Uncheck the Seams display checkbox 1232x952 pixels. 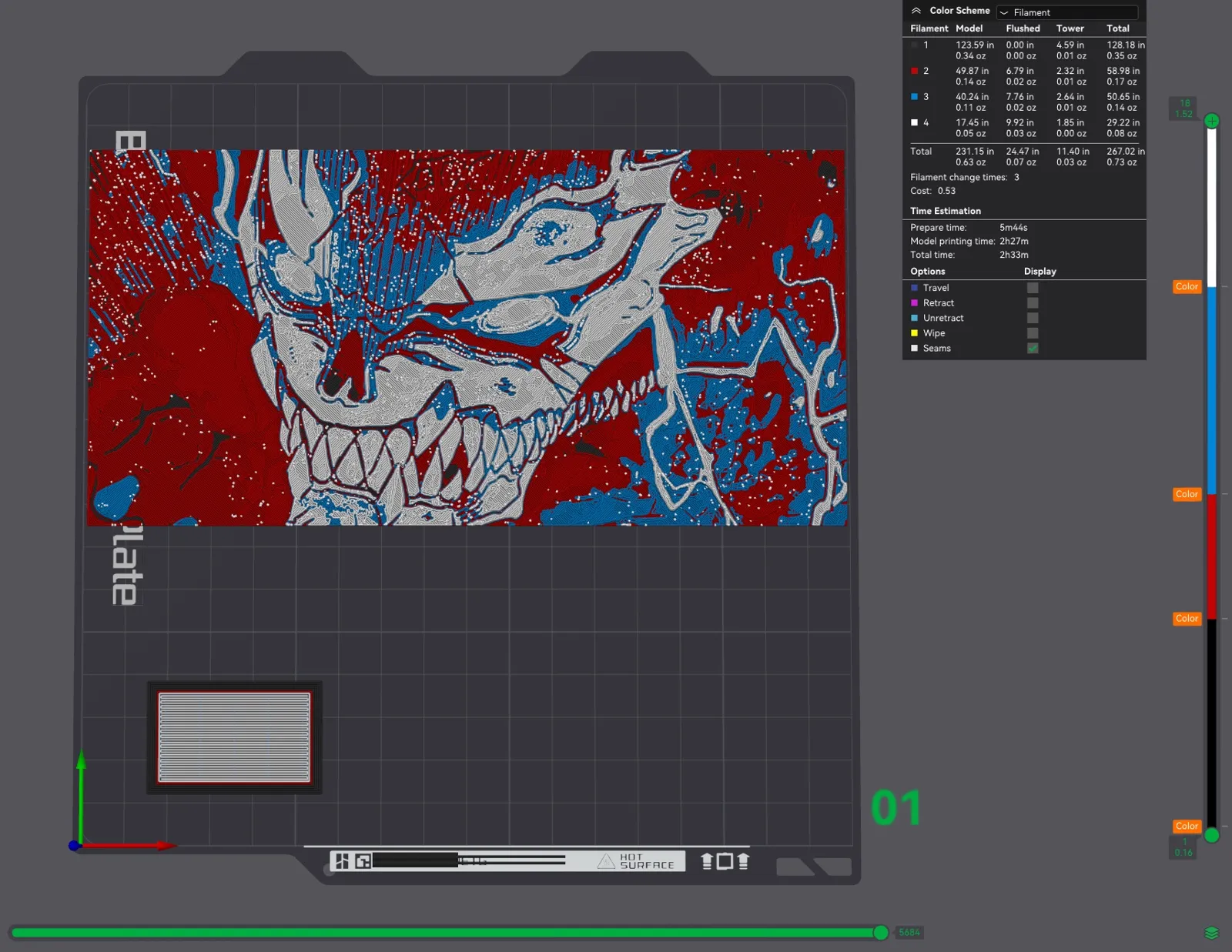click(1033, 349)
